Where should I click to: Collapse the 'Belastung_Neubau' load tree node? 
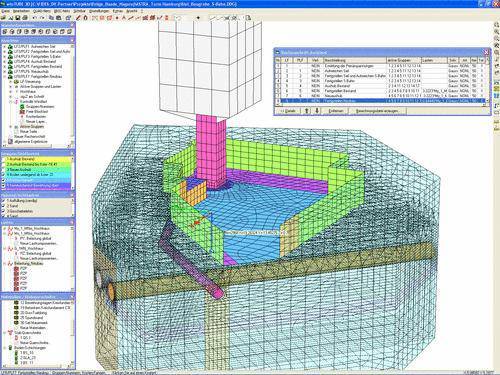tap(4, 263)
